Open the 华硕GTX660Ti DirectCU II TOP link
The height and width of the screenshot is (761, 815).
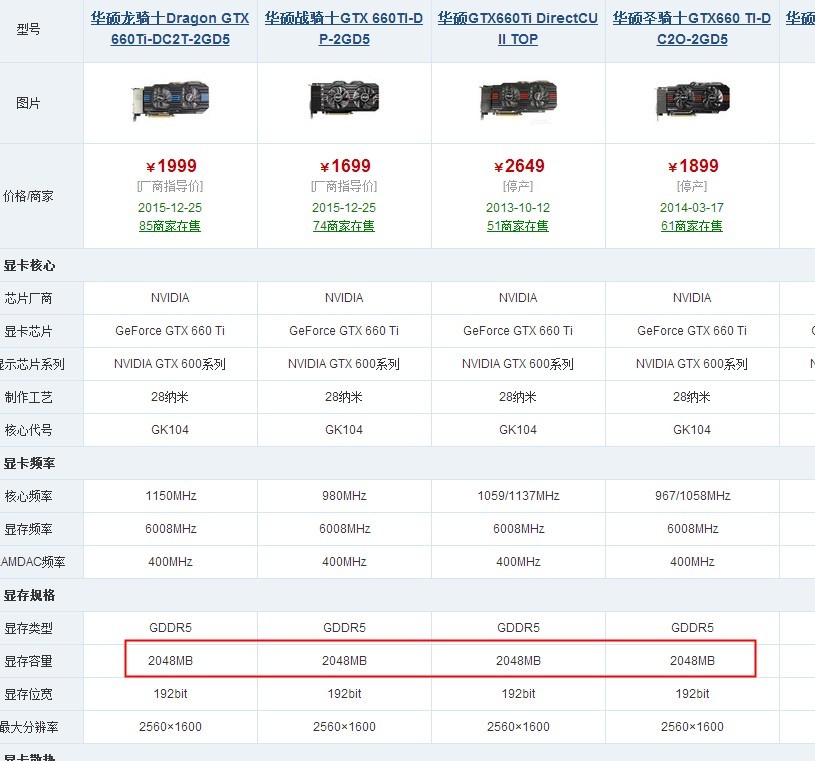(x=518, y=29)
